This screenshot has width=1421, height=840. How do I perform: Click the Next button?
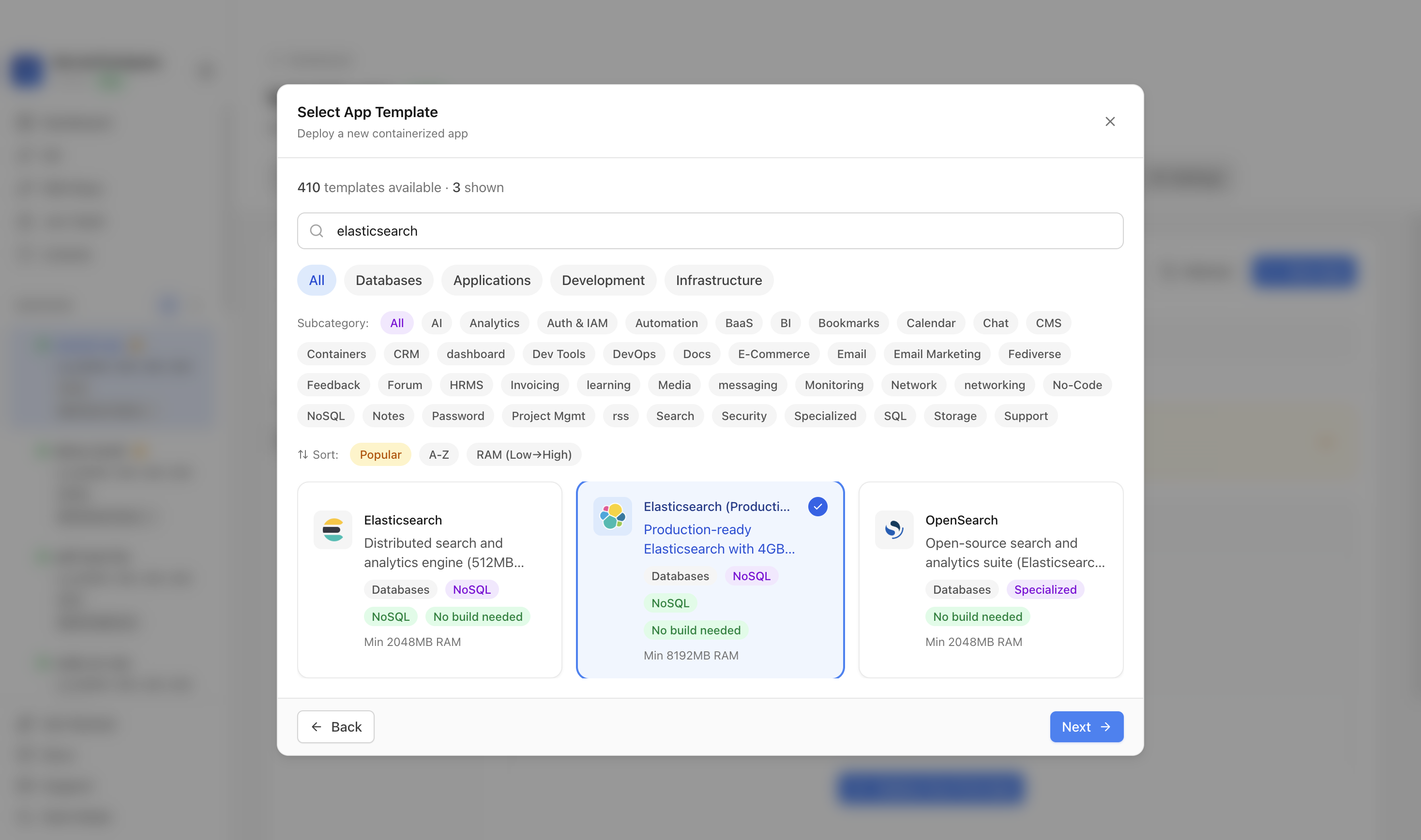[x=1087, y=727]
